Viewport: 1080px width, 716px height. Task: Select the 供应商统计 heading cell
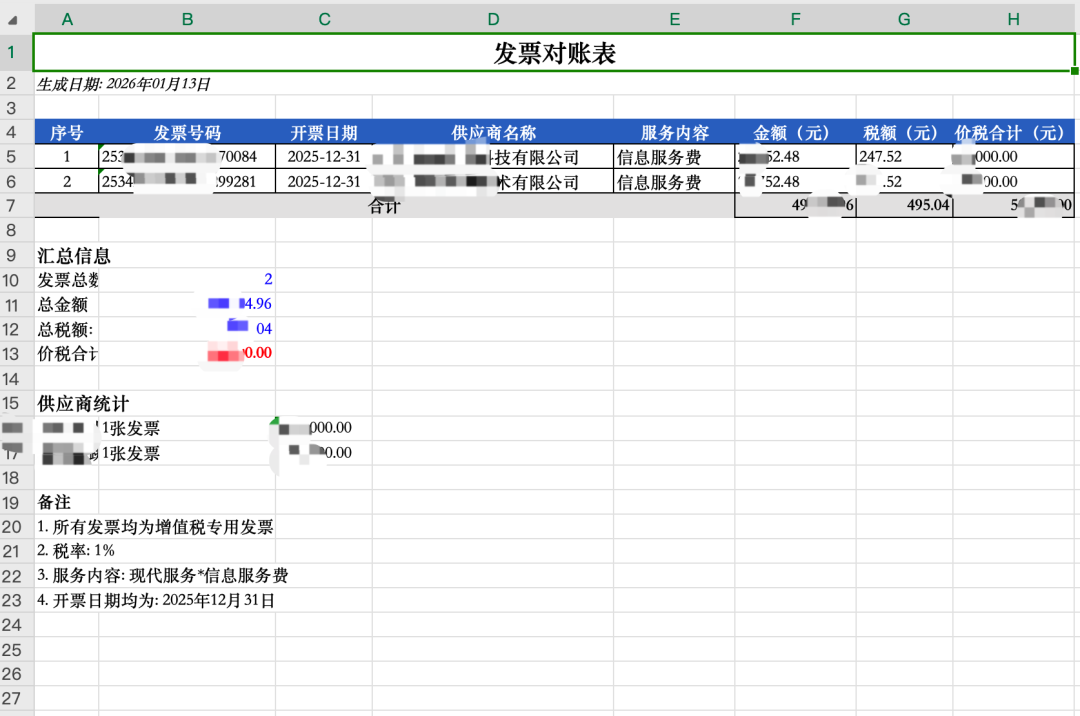[84, 403]
